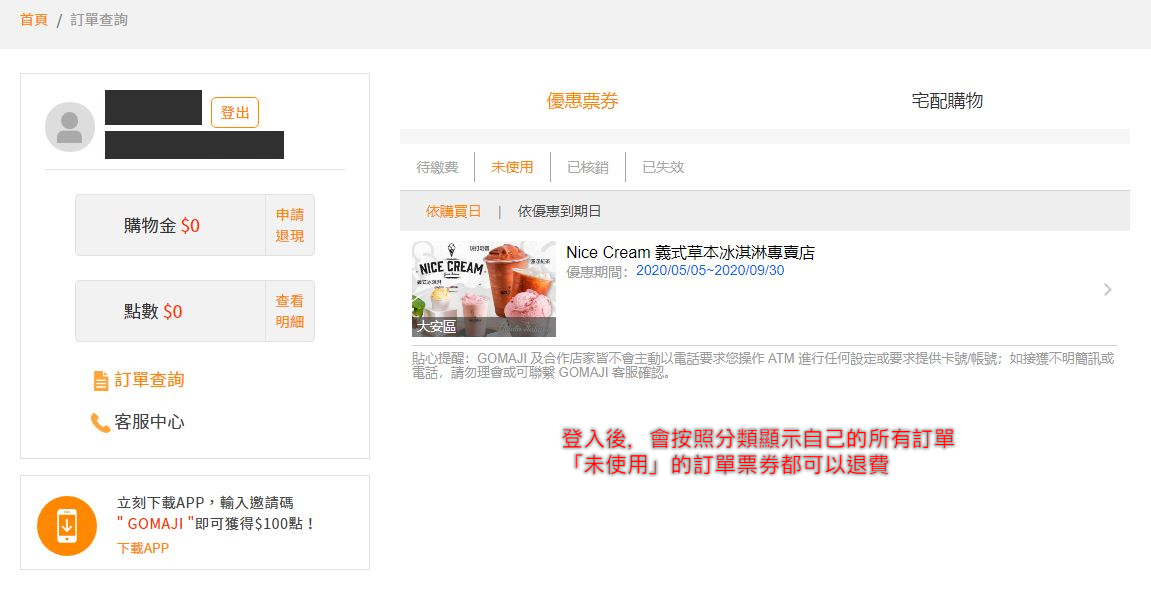Viewport: 1151px width, 604px height.
Task: Select the 待繳費 filter tab
Action: tap(437, 167)
